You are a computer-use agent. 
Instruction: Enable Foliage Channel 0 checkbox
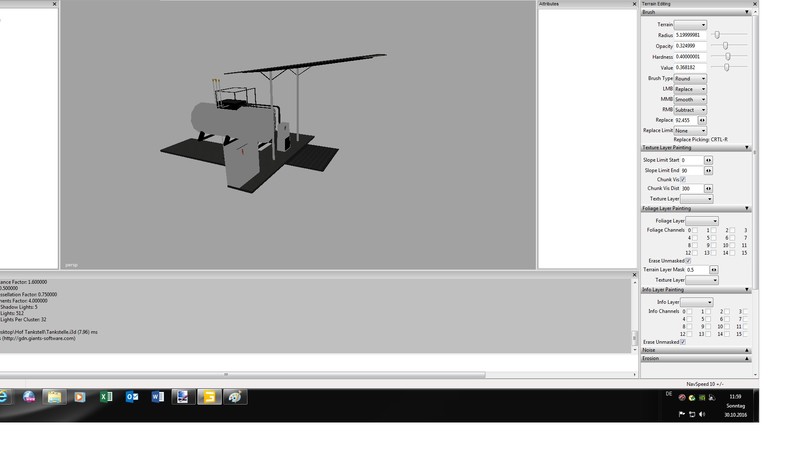point(696,230)
